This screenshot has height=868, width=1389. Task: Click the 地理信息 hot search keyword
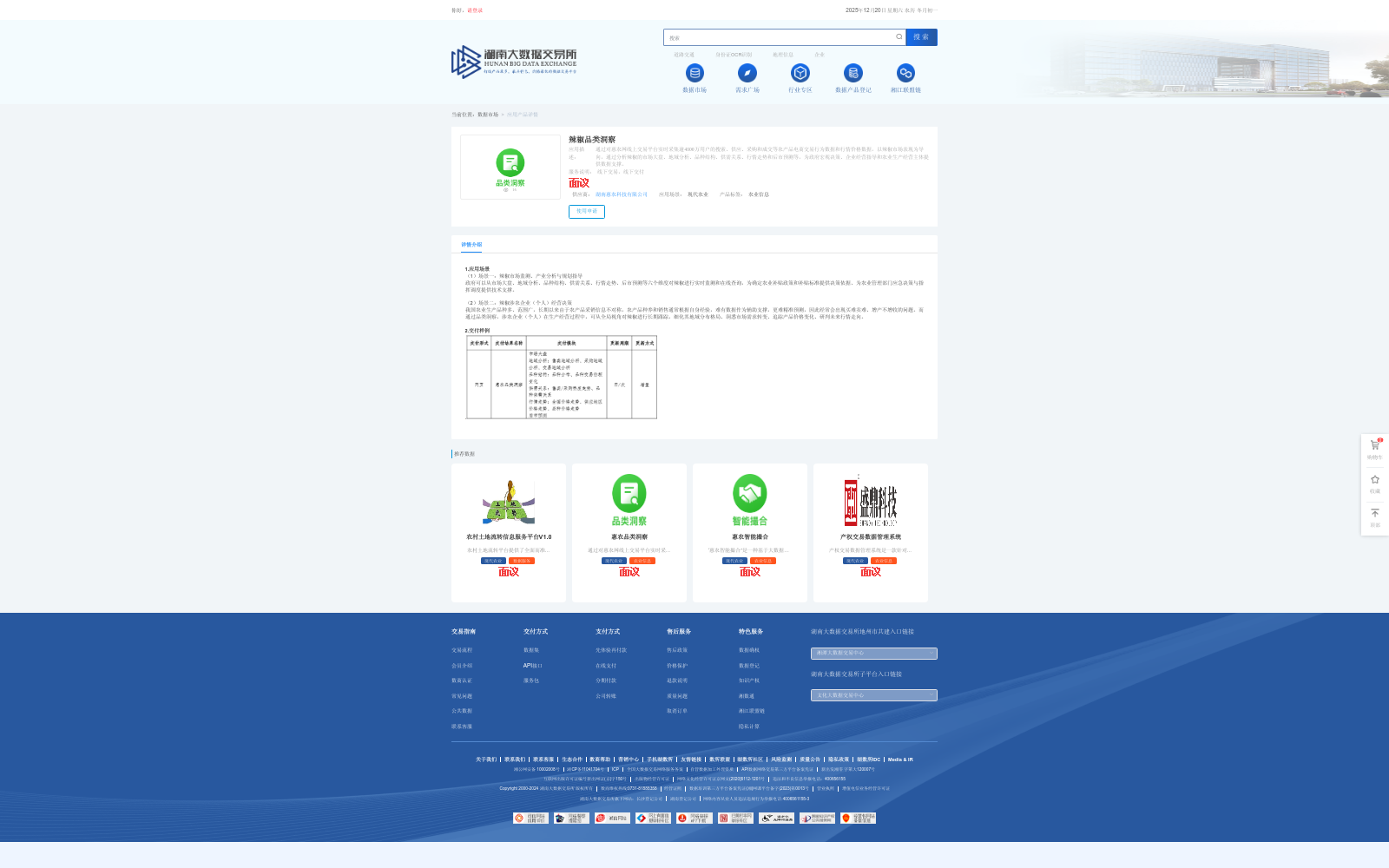coord(783,55)
